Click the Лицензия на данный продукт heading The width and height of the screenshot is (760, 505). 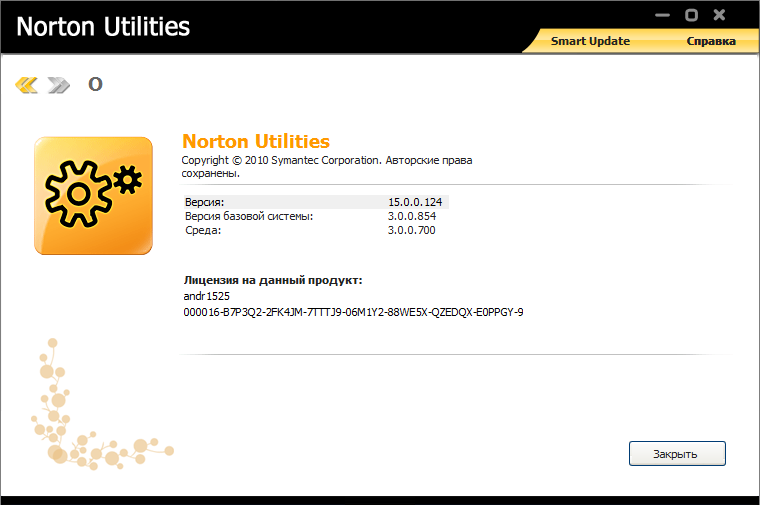click(273, 280)
